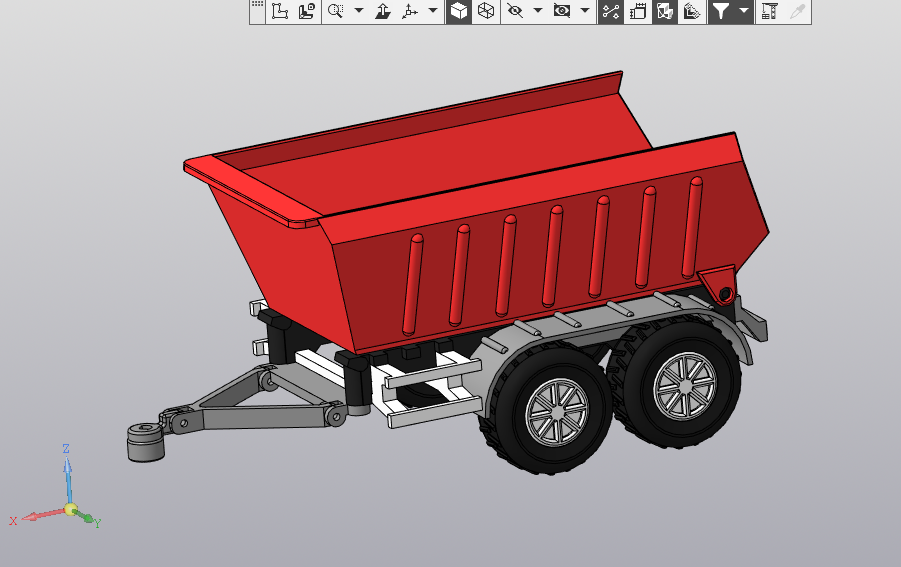The width and height of the screenshot is (901, 567).
Task: Click the hide objects crossed-eye icon
Action: click(x=515, y=11)
